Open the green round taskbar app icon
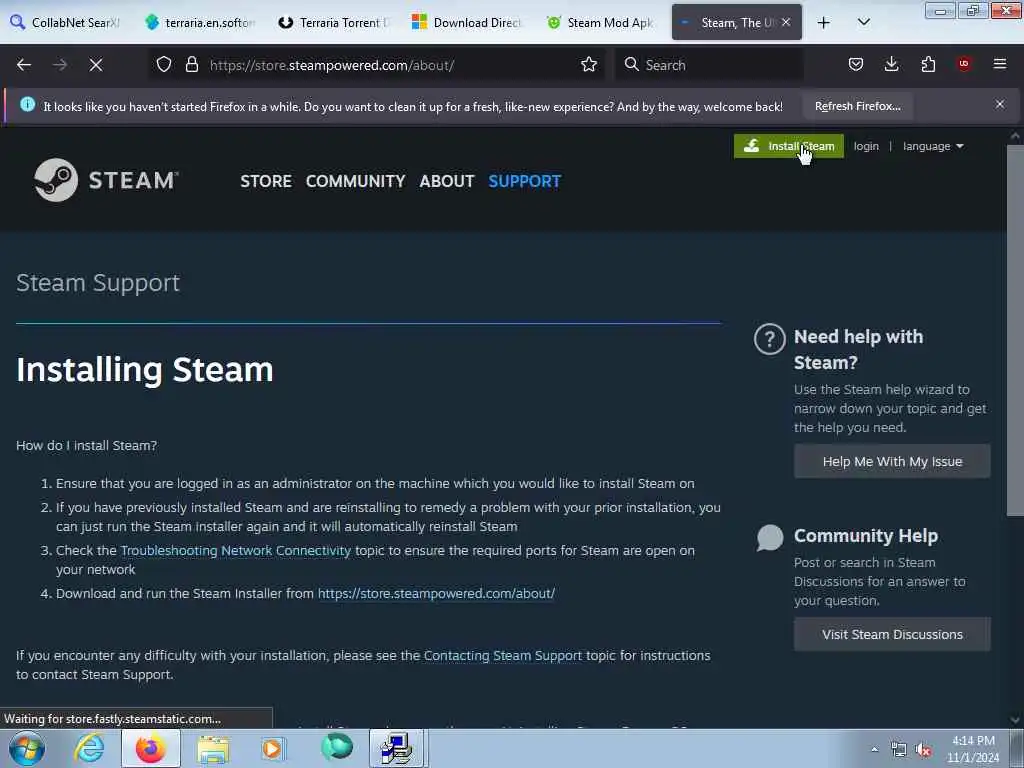The image size is (1024, 768). 337,747
